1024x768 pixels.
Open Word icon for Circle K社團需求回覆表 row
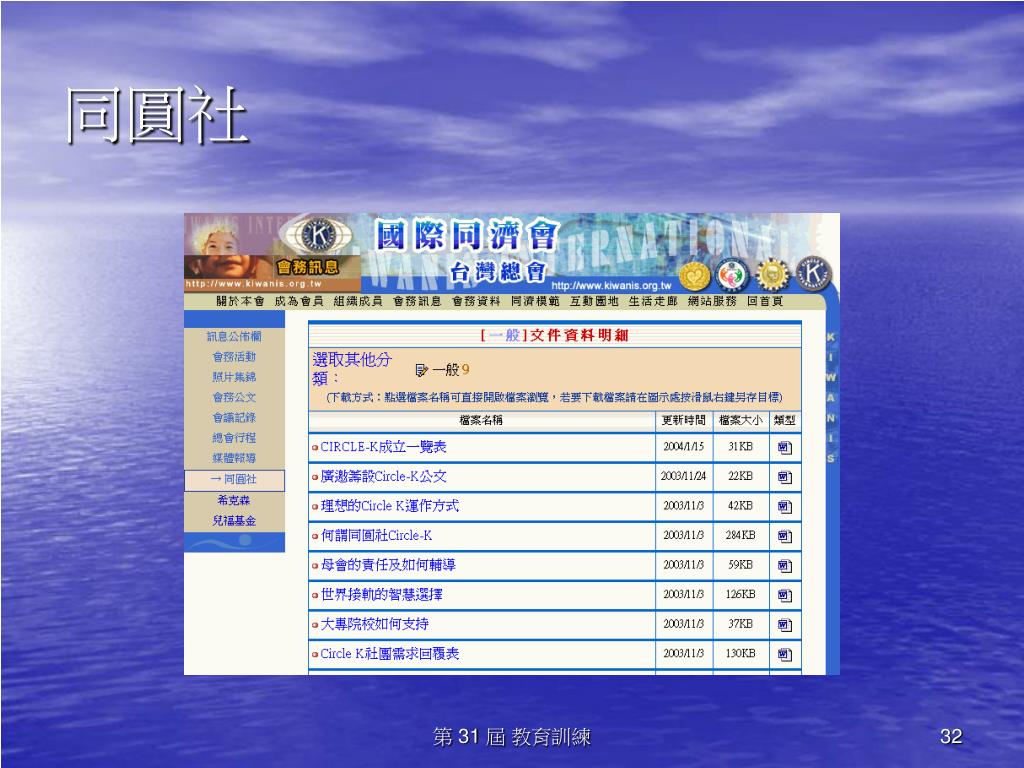(784, 654)
